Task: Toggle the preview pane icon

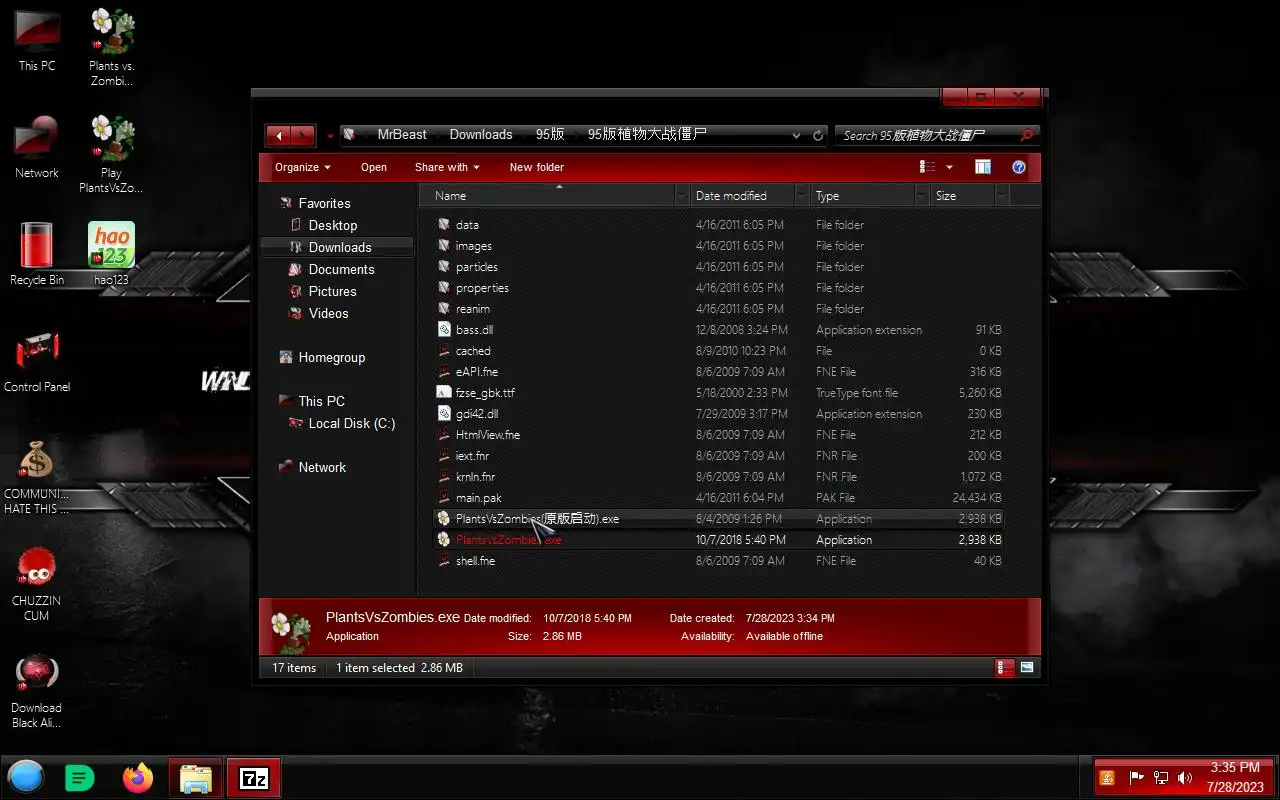Action: coord(983,167)
